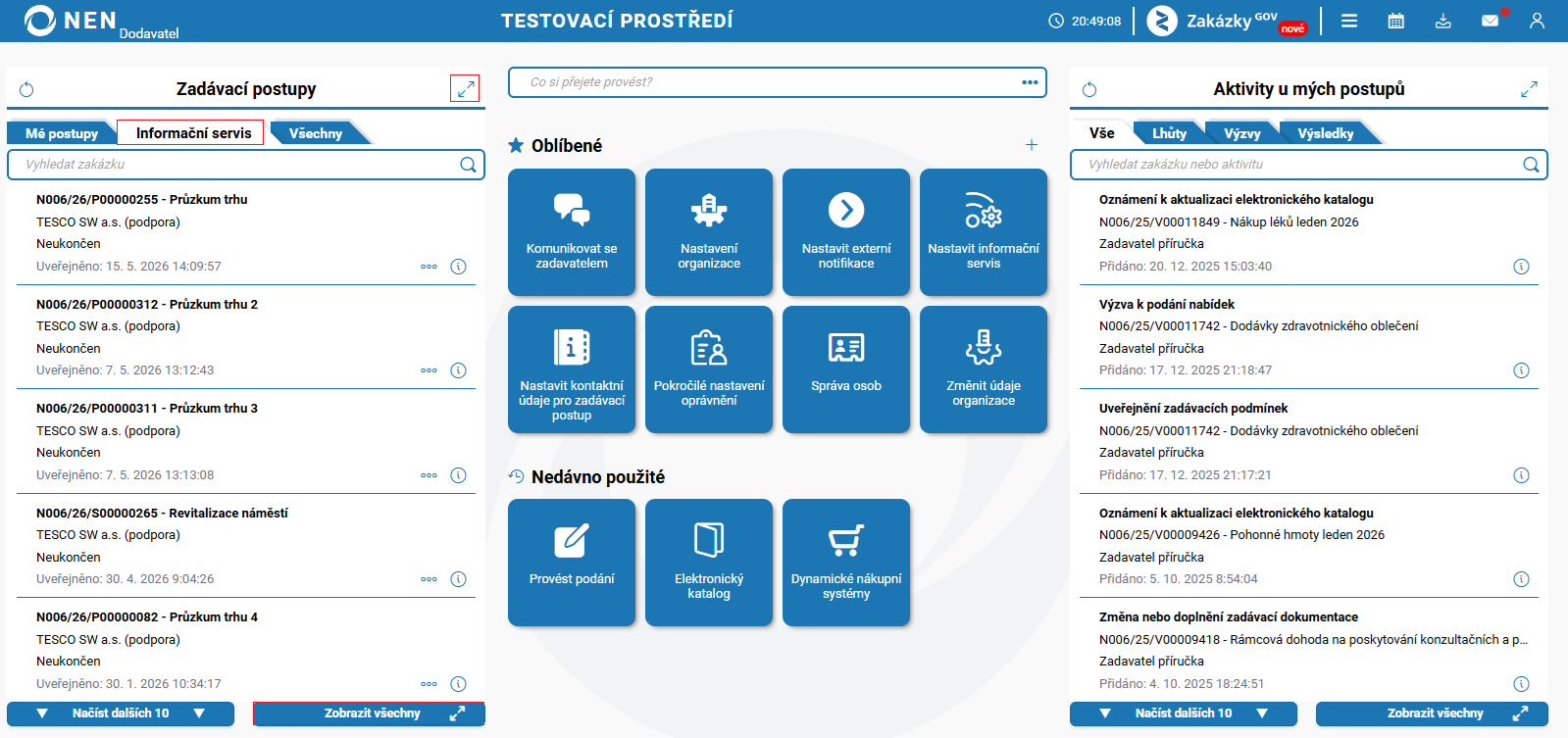Open Nastavení organizace tile

click(709, 232)
